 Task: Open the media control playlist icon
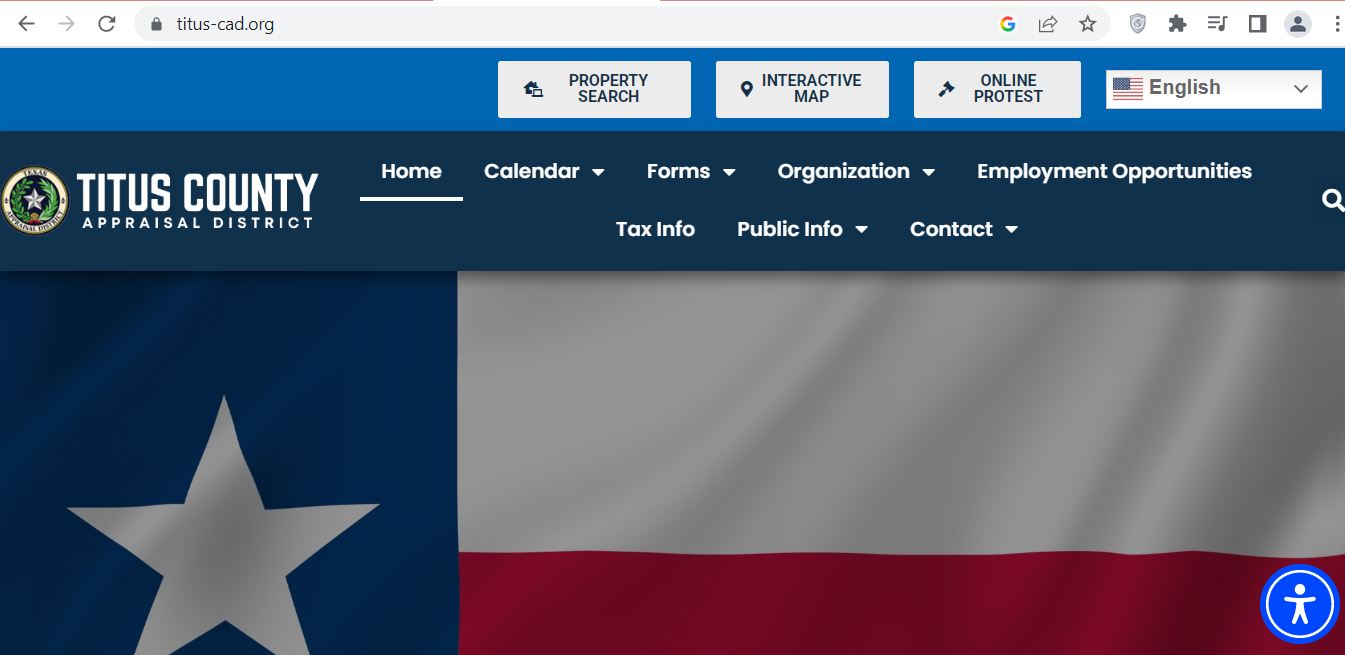1217,24
